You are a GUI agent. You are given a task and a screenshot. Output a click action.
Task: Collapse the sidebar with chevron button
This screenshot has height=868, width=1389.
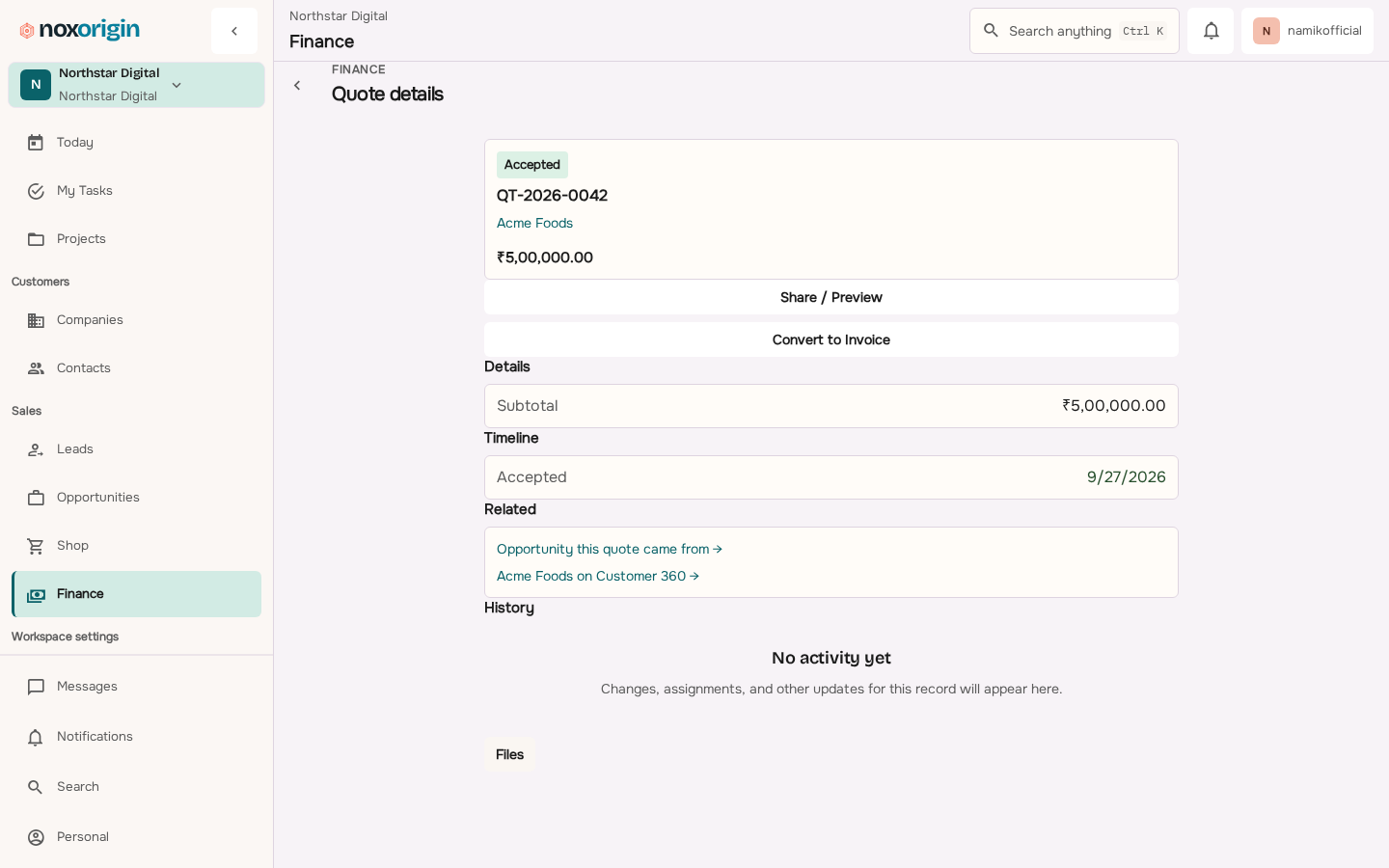coord(234,31)
